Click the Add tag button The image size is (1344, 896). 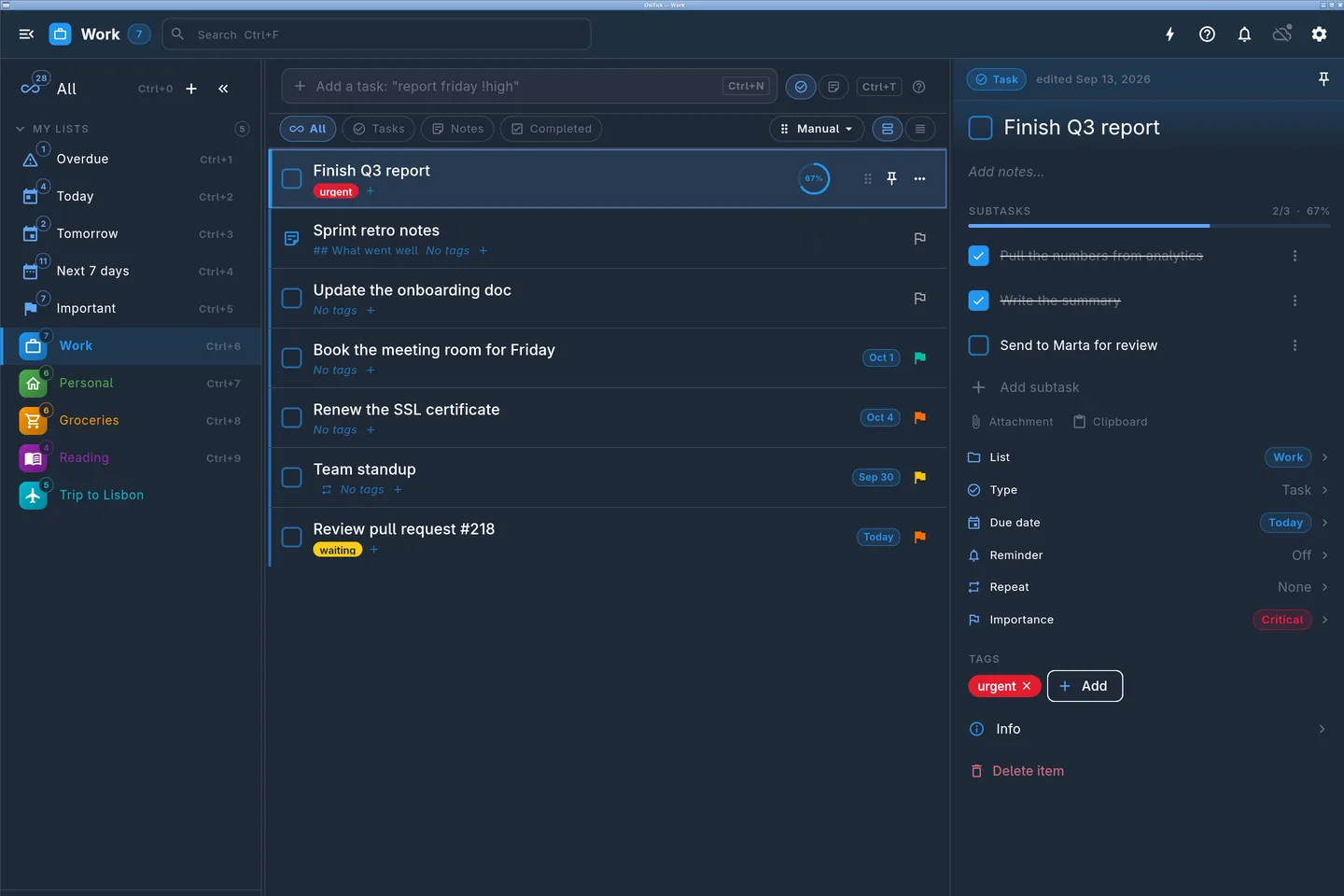(x=1085, y=686)
